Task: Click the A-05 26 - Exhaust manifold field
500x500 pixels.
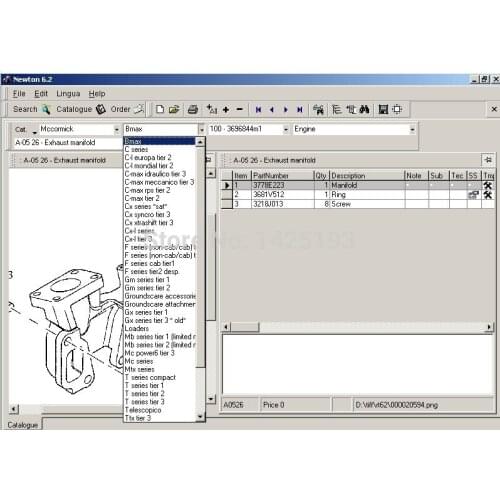Action: (x=68, y=143)
